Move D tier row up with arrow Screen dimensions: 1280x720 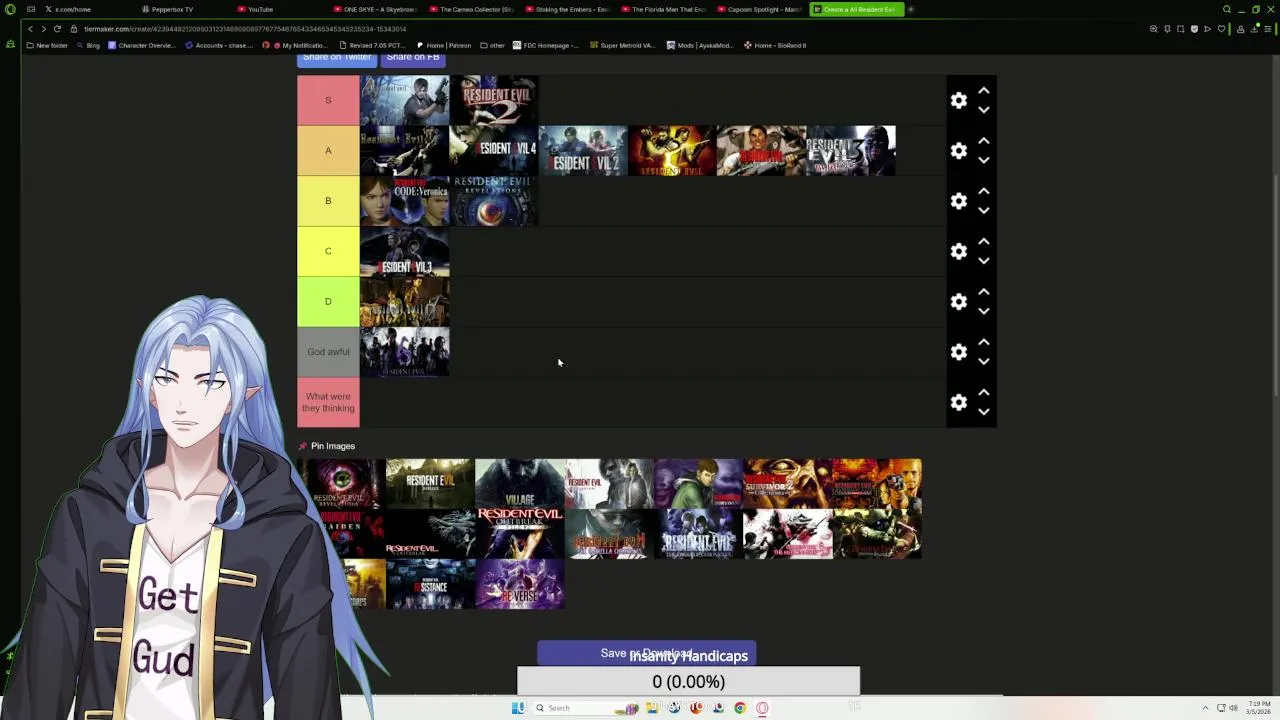pos(984,291)
